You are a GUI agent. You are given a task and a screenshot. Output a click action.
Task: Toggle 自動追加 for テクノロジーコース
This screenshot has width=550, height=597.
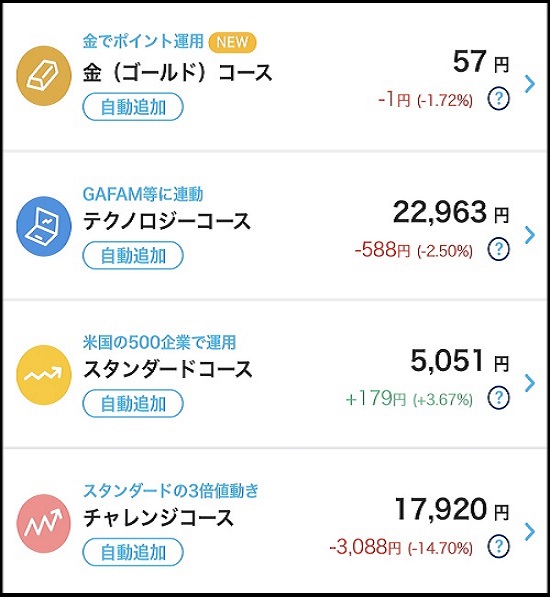click(x=133, y=255)
